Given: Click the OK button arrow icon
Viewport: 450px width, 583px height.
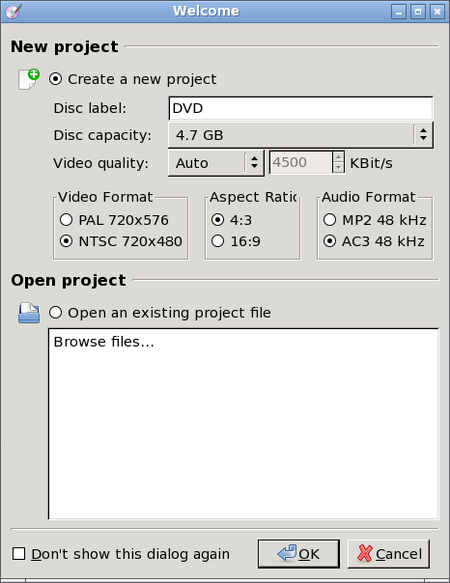Looking at the screenshot, I should pos(287,553).
